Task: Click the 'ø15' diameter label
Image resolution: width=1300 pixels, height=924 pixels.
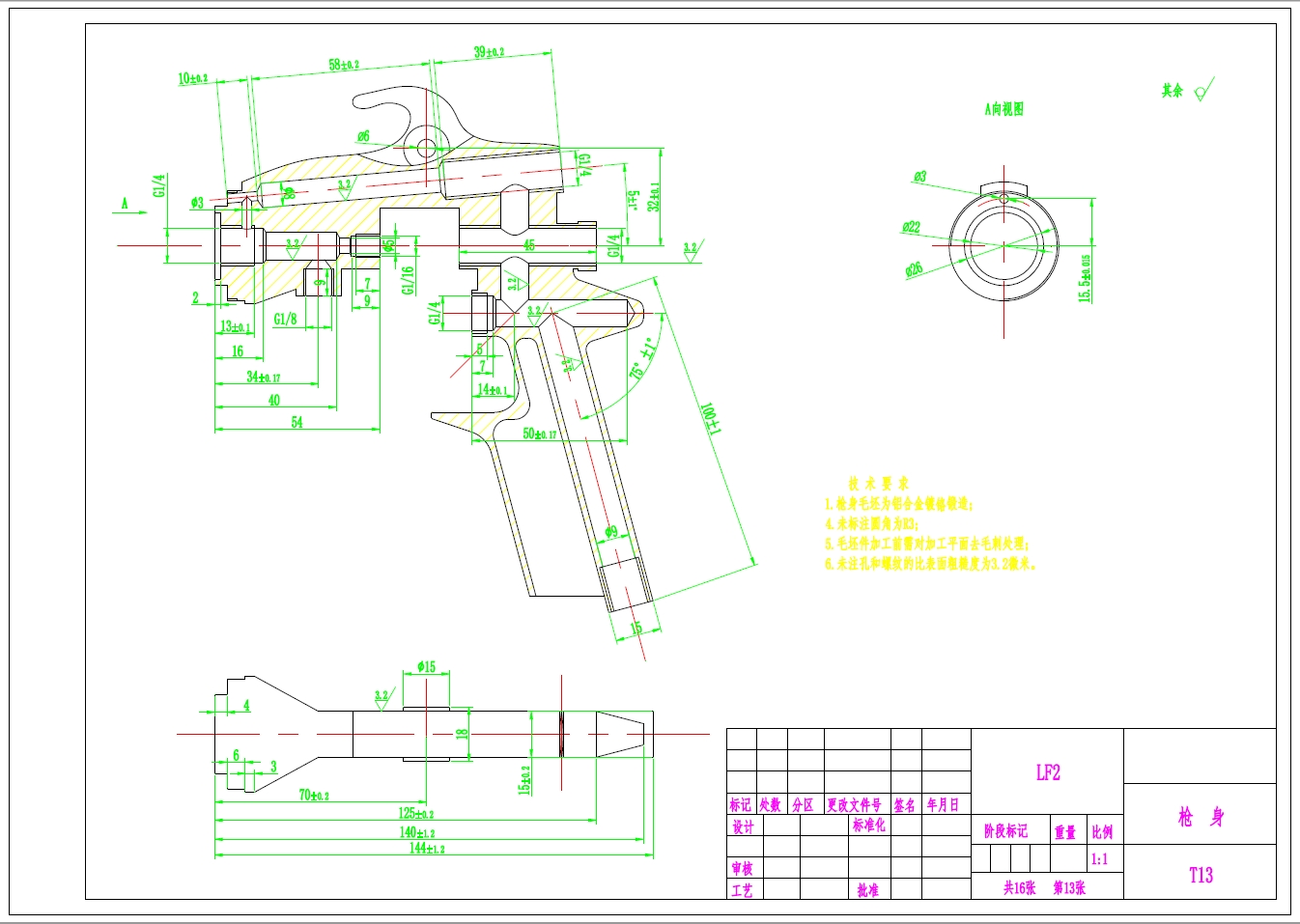Action: [x=427, y=666]
